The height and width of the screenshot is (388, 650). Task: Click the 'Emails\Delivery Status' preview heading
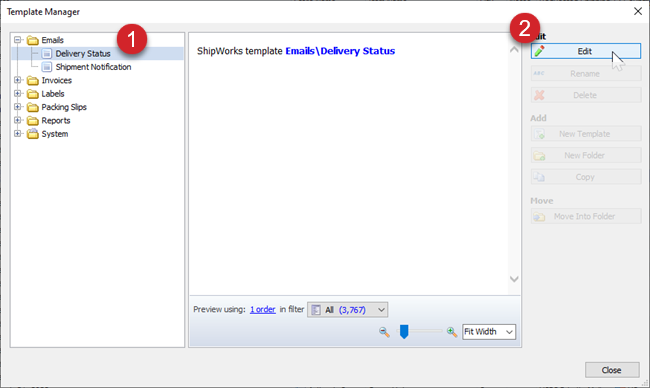(340, 51)
